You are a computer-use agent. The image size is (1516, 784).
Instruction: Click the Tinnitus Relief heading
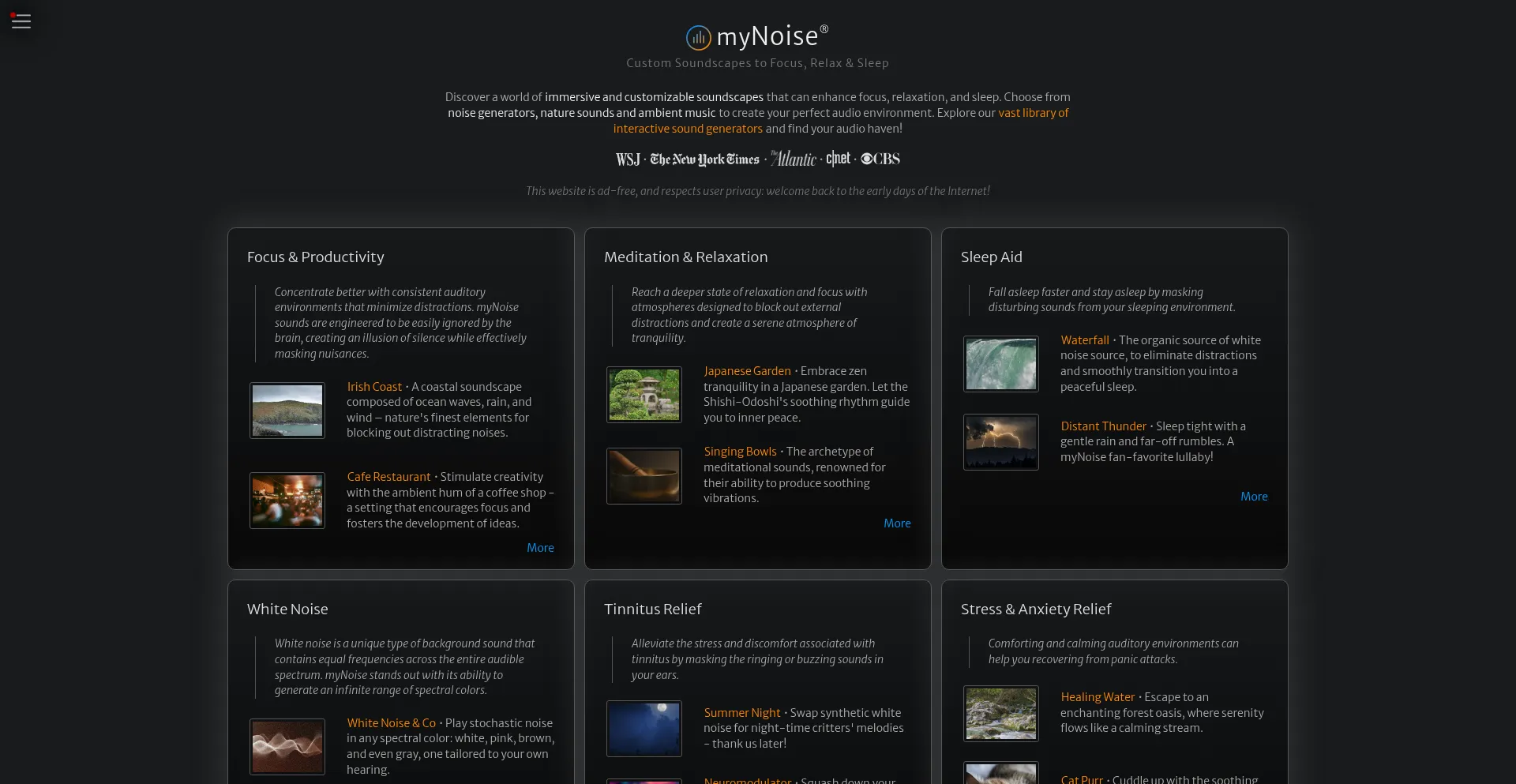coord(652,610)
